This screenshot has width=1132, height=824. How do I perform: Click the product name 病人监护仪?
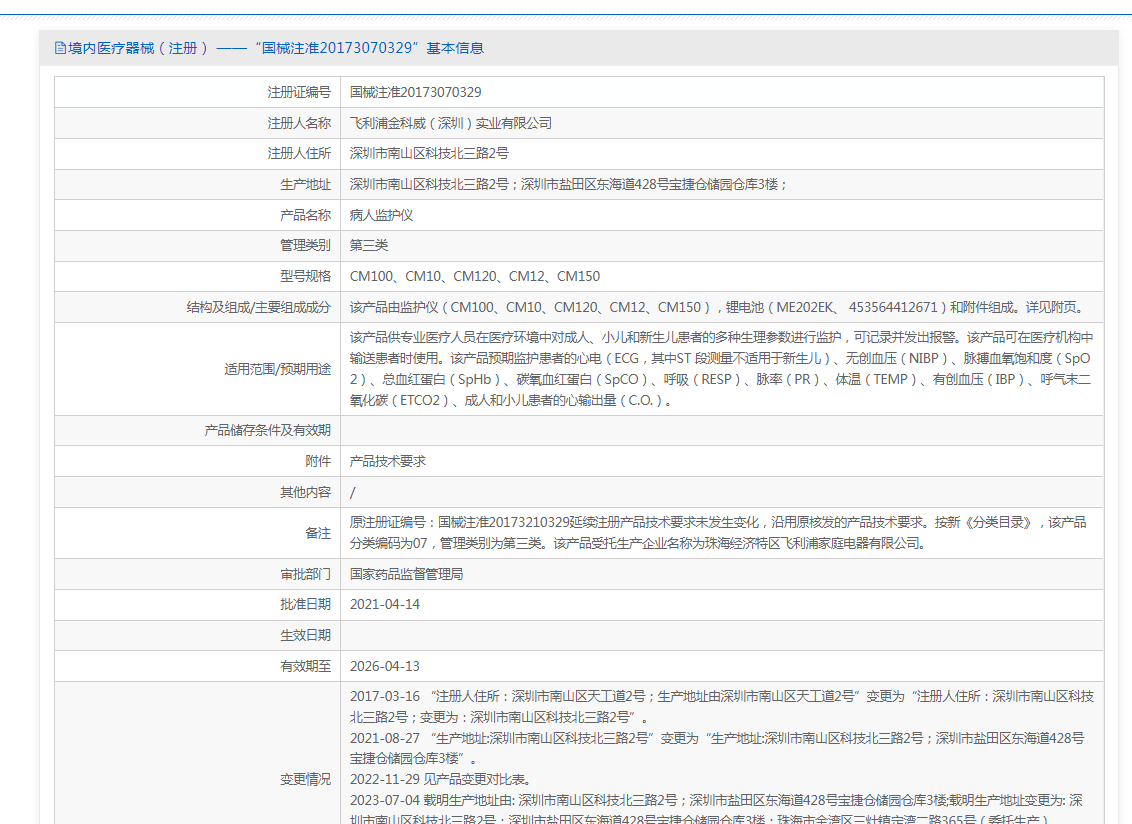[381, 215]
